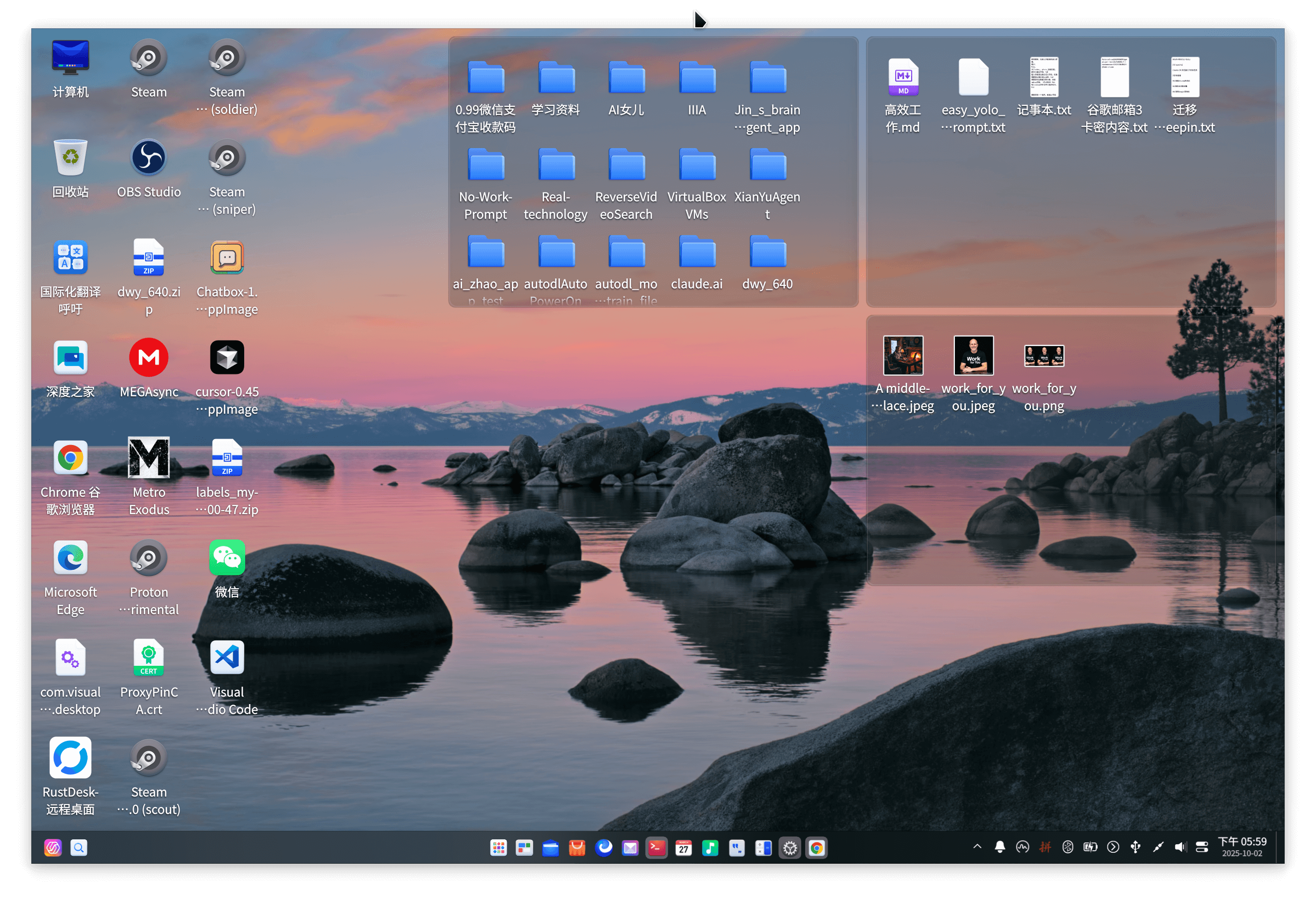Select the Visual Studio Code desktop icon

227,657
